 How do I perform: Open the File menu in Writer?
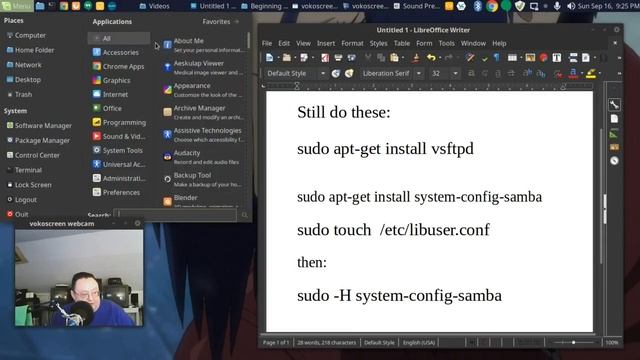click(267, 43)
